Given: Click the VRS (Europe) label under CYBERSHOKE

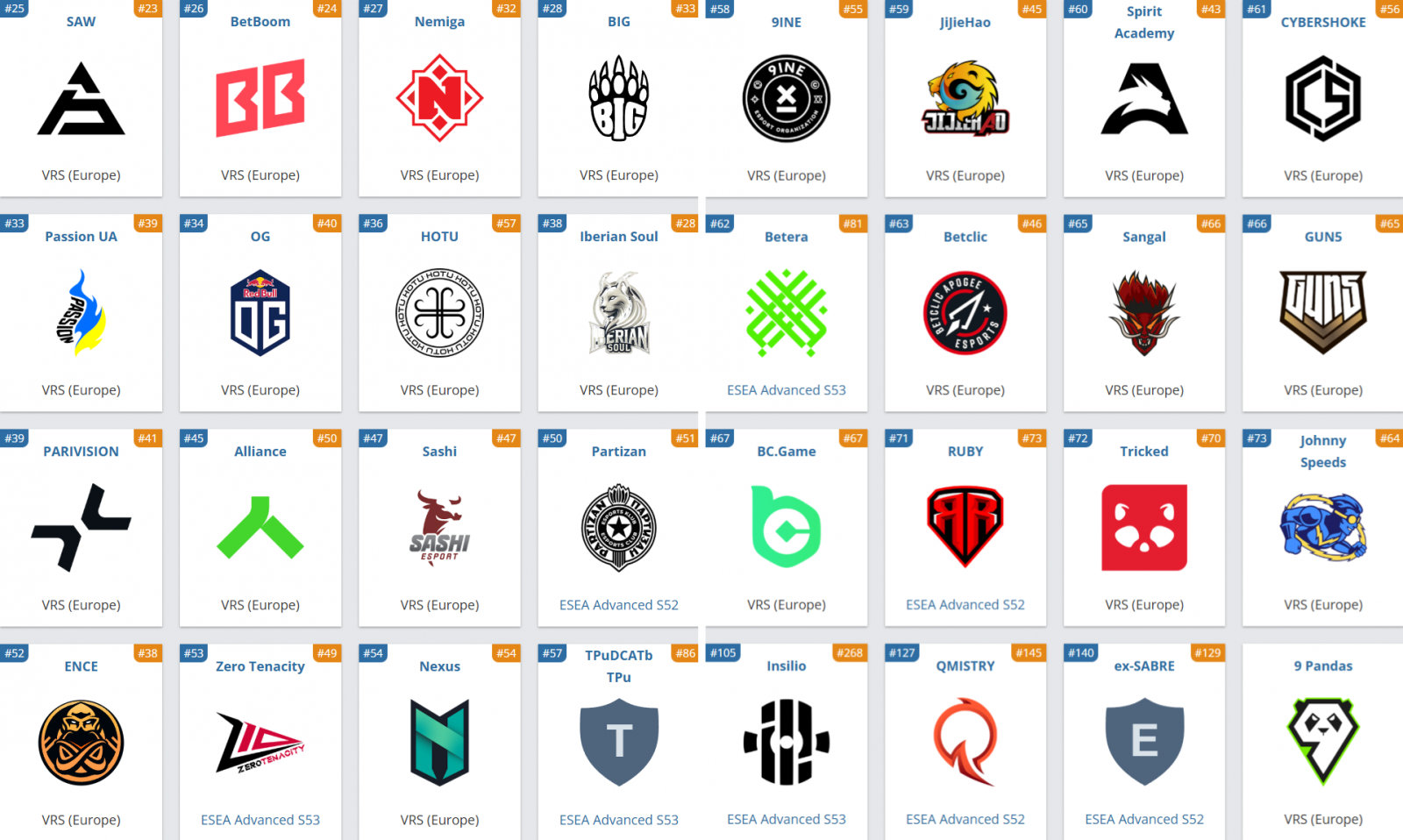Looking at the screenshot, I should 1323,175.
